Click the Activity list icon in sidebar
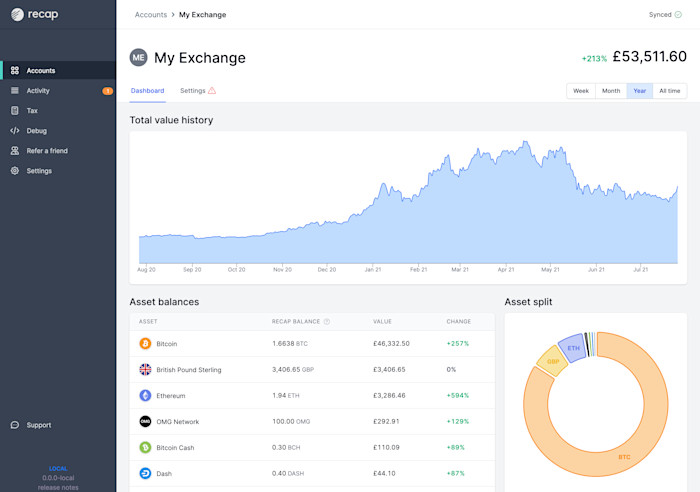Image resolution: width=700 pixels, height=492 pixels. pyautogui.click(x=15, y=91)
